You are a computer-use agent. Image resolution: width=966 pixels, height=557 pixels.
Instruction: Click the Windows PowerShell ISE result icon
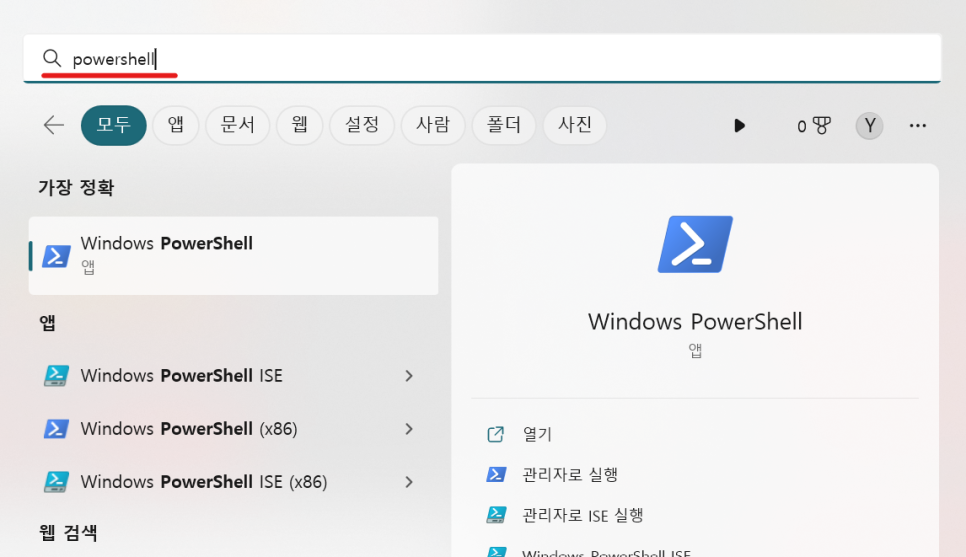tap(56, 375)
